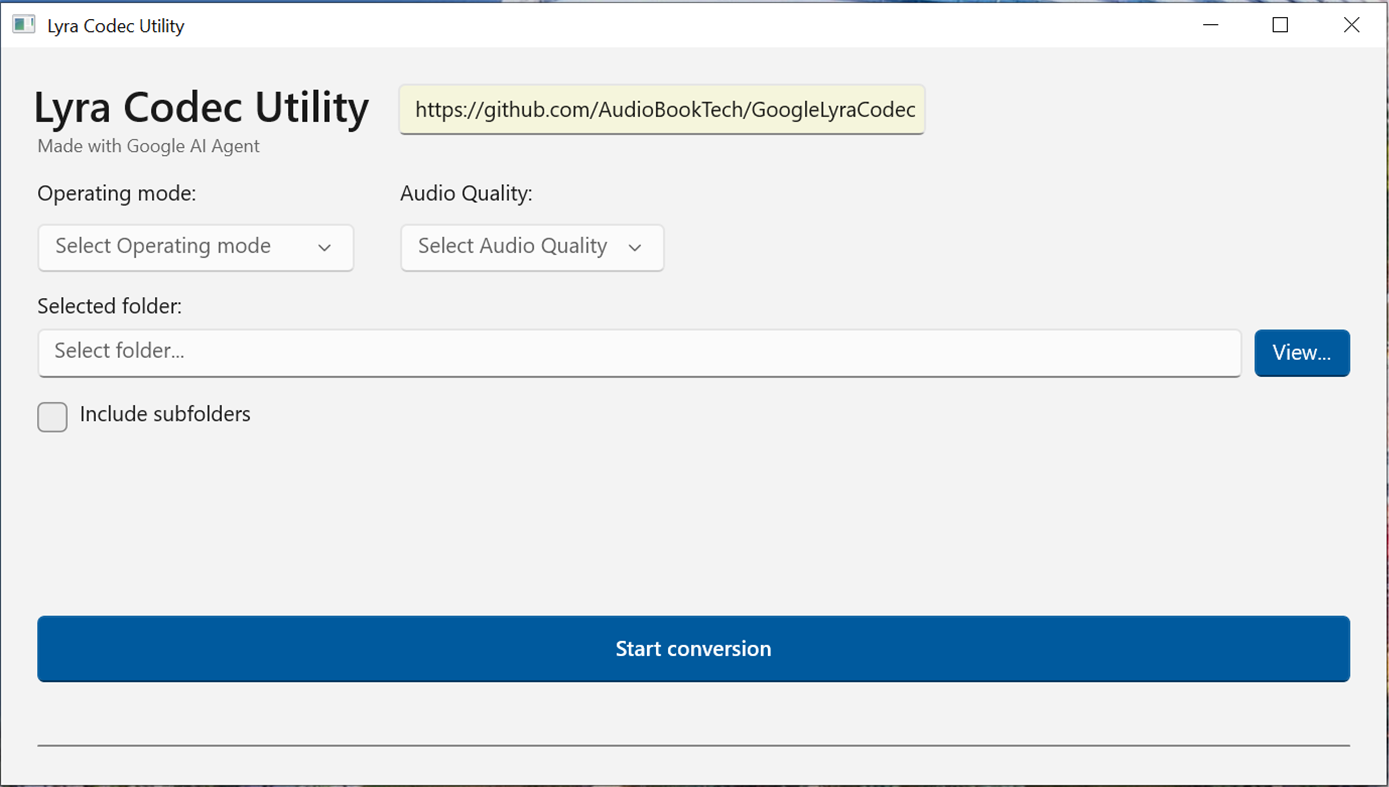Click the View... browse button

[x=1302, y=353]
